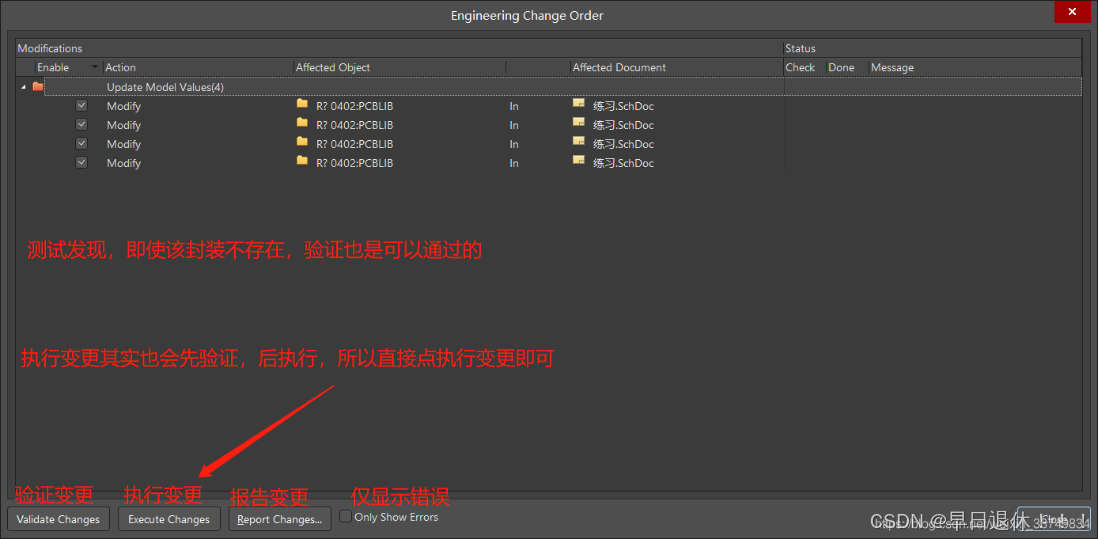The image size is (1098, 539).
Task: Select 'Modify' text in the fourth row
Action: (x=124, y=163)
